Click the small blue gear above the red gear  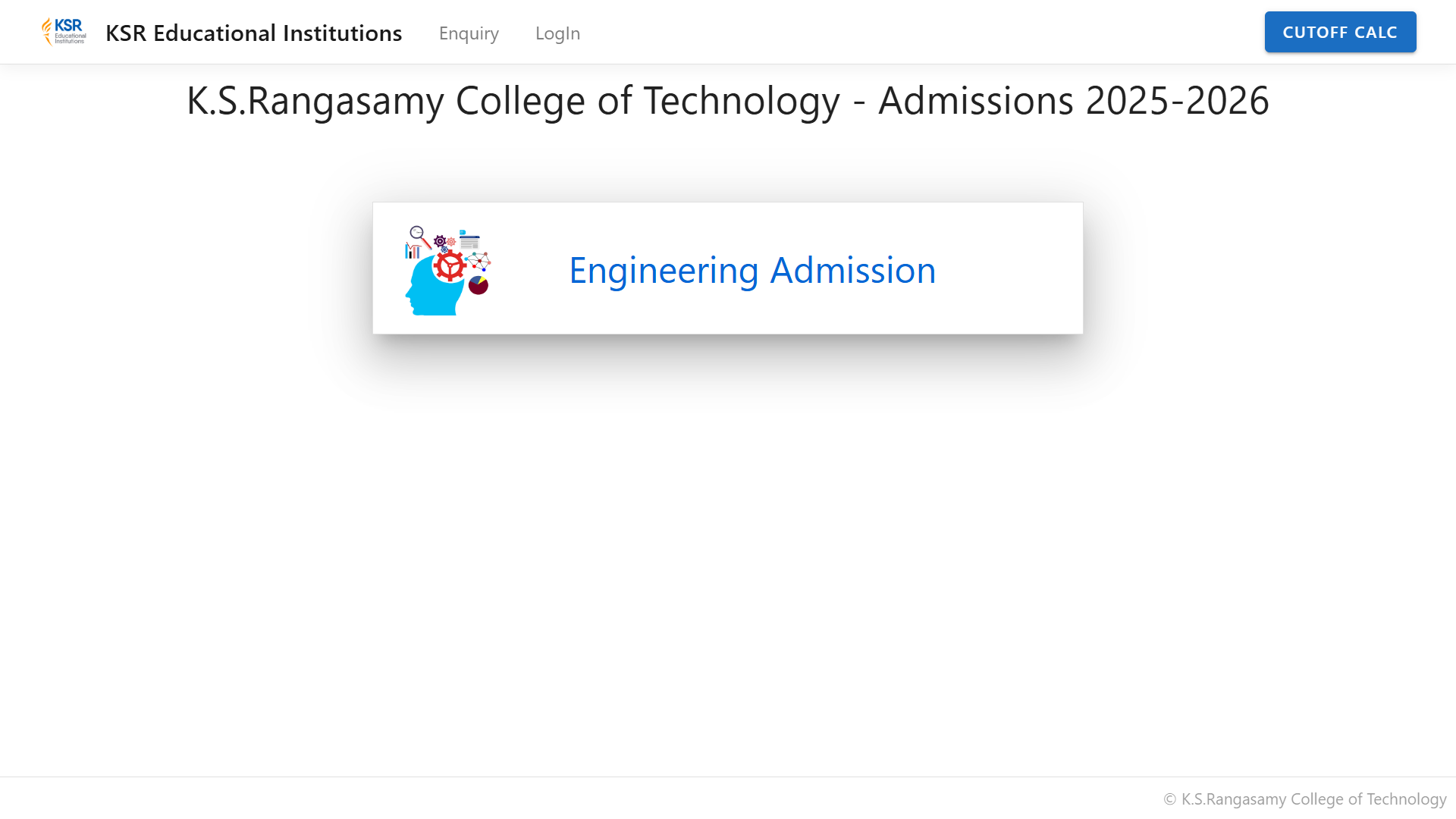[x=444, y=249]
